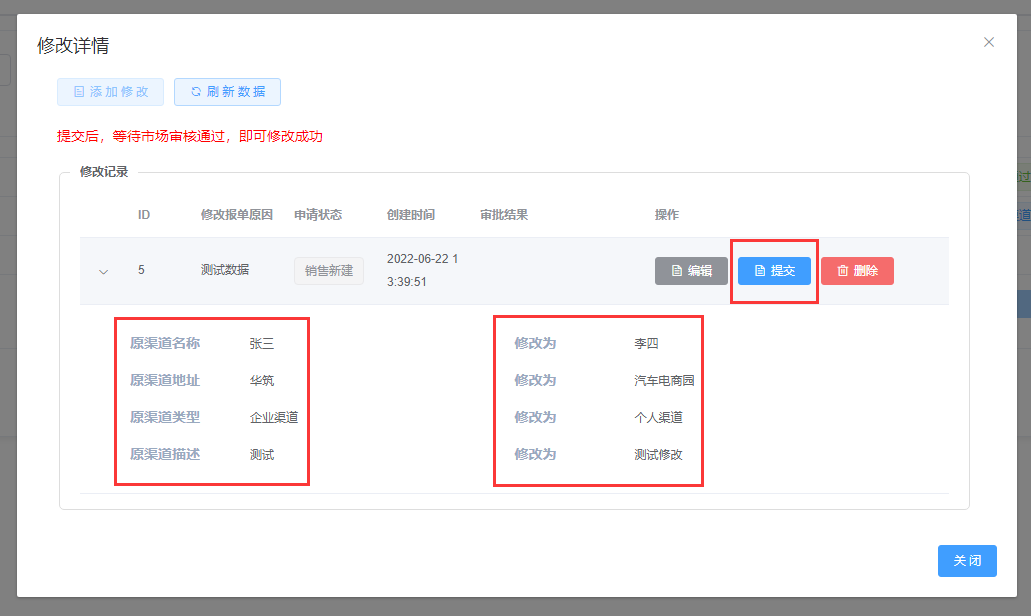This screenshot has width=1031, height=616.
Task: Submit the record with the blue 提交 button
Action: (x=774, y=271)
